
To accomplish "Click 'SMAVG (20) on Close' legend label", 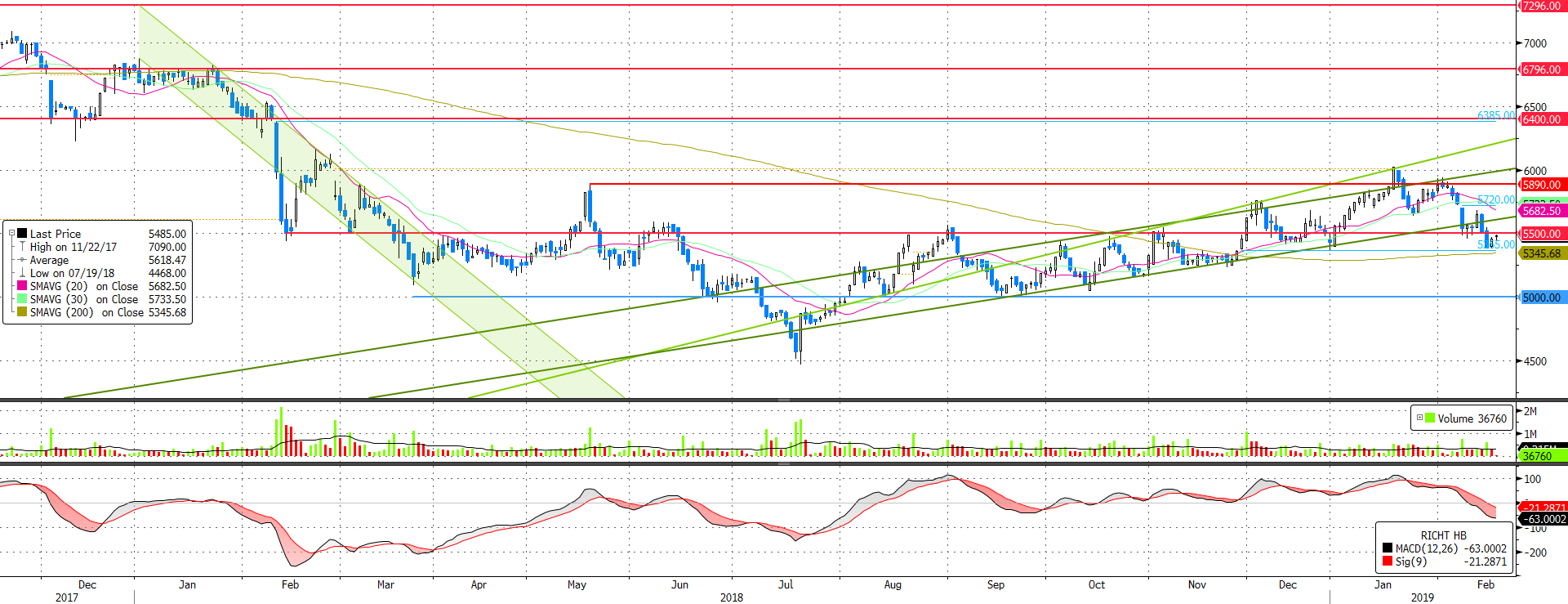I will point(84,286).
